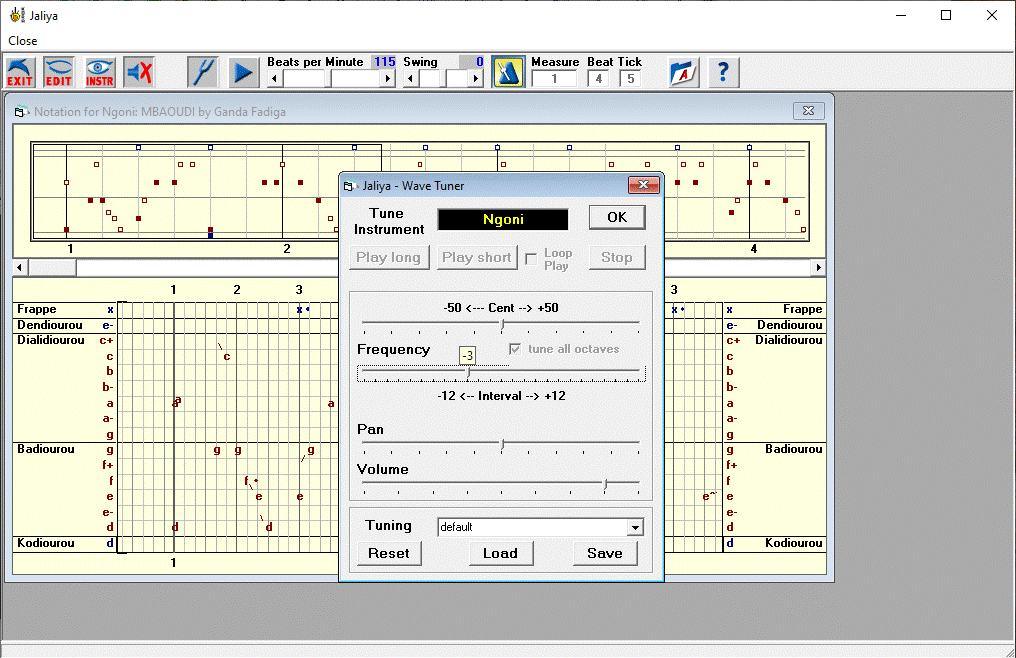Mute sound with the speaker icon

coord(139,72)
